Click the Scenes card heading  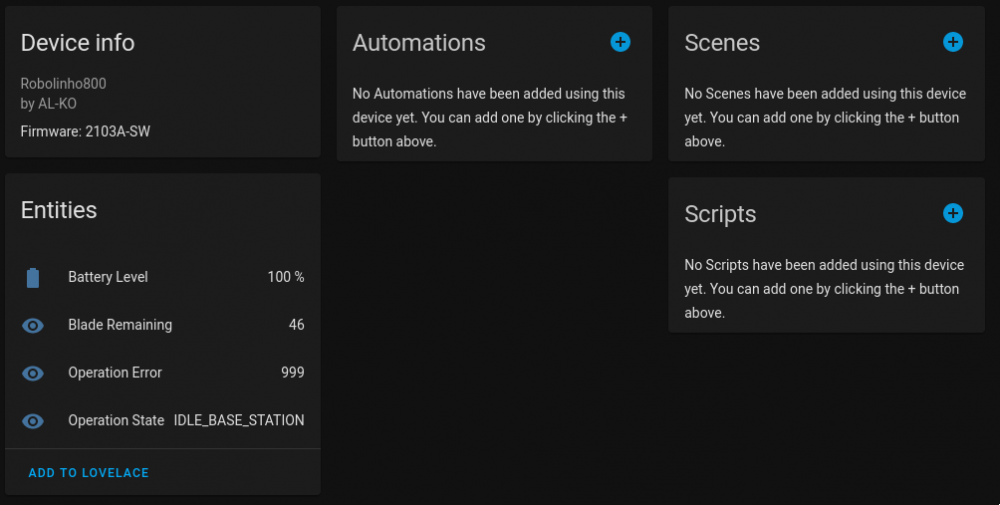722,43
